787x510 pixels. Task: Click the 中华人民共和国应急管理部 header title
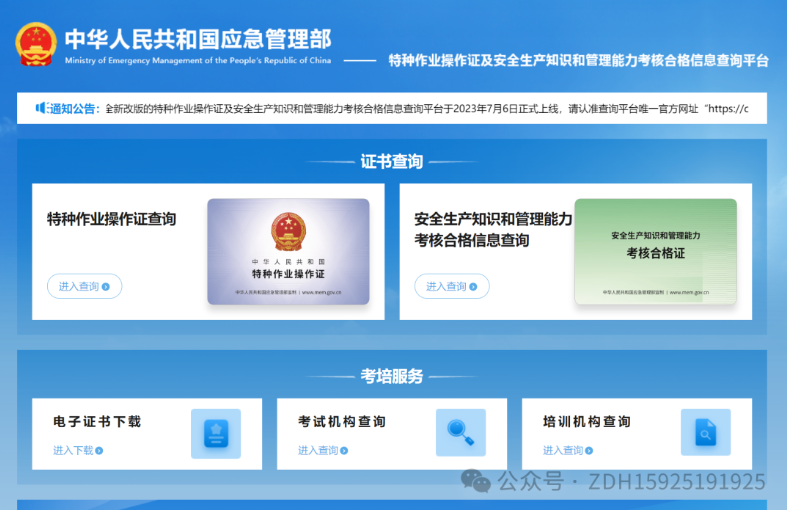pyautogui.click(x=198, y=38)
